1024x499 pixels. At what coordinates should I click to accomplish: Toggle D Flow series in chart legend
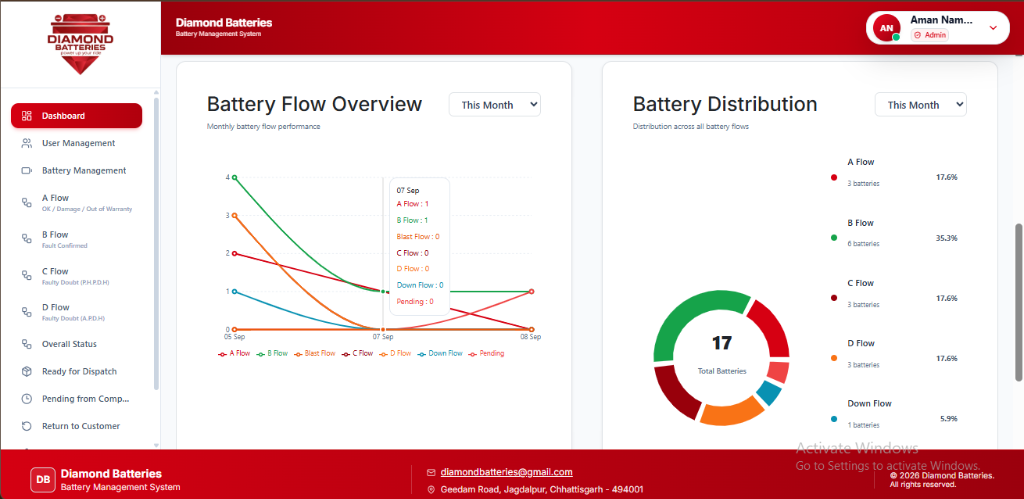click(394, 353)
